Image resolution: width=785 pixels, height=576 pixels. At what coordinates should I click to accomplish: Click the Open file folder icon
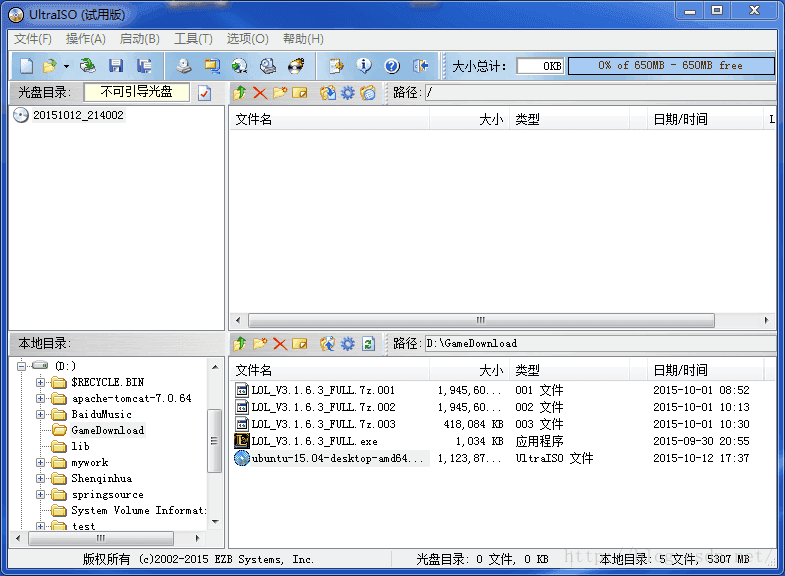click(50, 66)
